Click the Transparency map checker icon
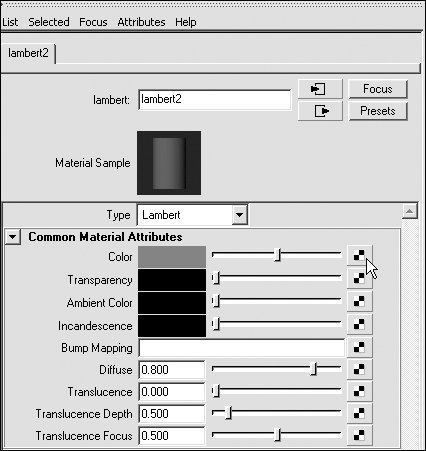The width and height of the screenshot is (426, 451). (x=359, y=278)
